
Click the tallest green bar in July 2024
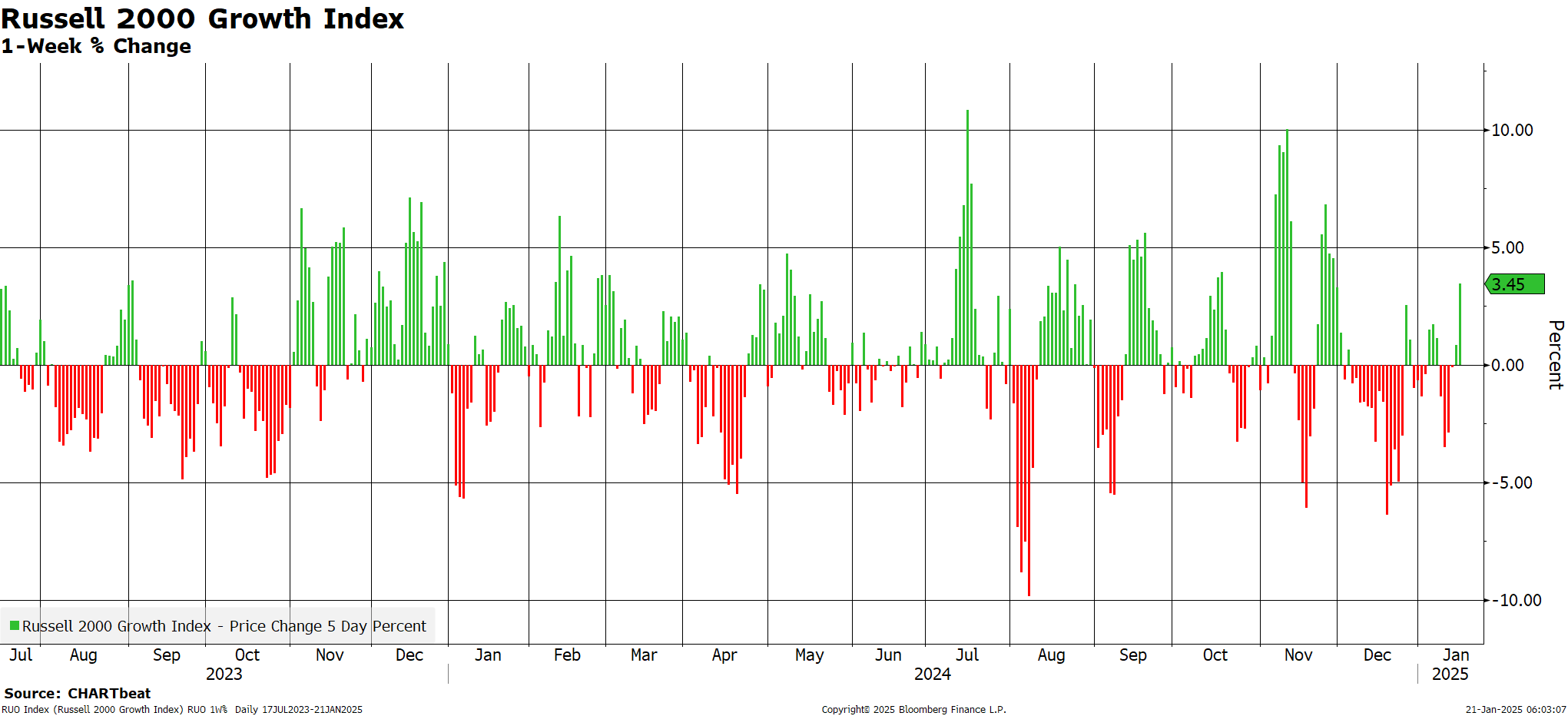tap(967, 237)
